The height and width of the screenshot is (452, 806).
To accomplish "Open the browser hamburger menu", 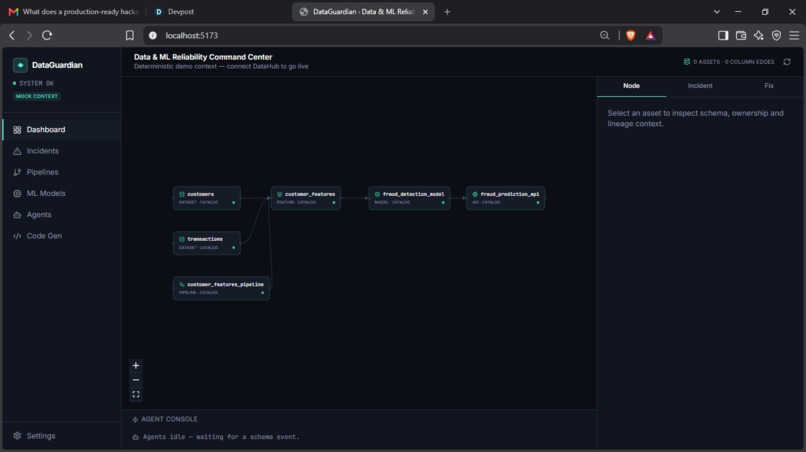I will (x=794, y=35).
